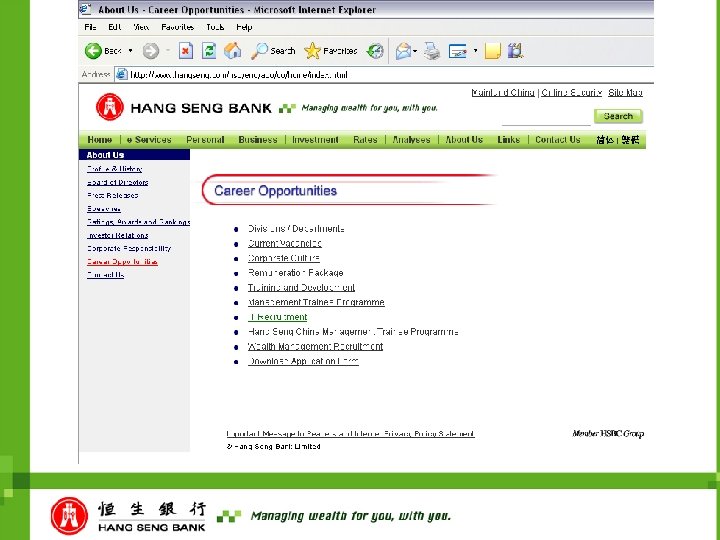
Task: Open Divisions / Departments list item
Action: pyautogui.click(x=296, y=229)
